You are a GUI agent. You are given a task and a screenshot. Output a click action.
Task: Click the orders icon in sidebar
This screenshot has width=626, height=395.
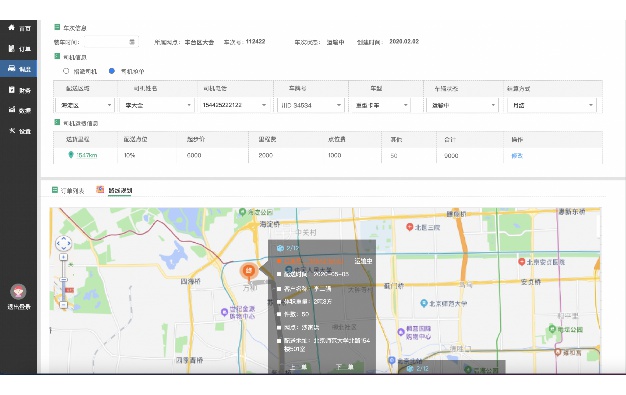pos(12,49)
